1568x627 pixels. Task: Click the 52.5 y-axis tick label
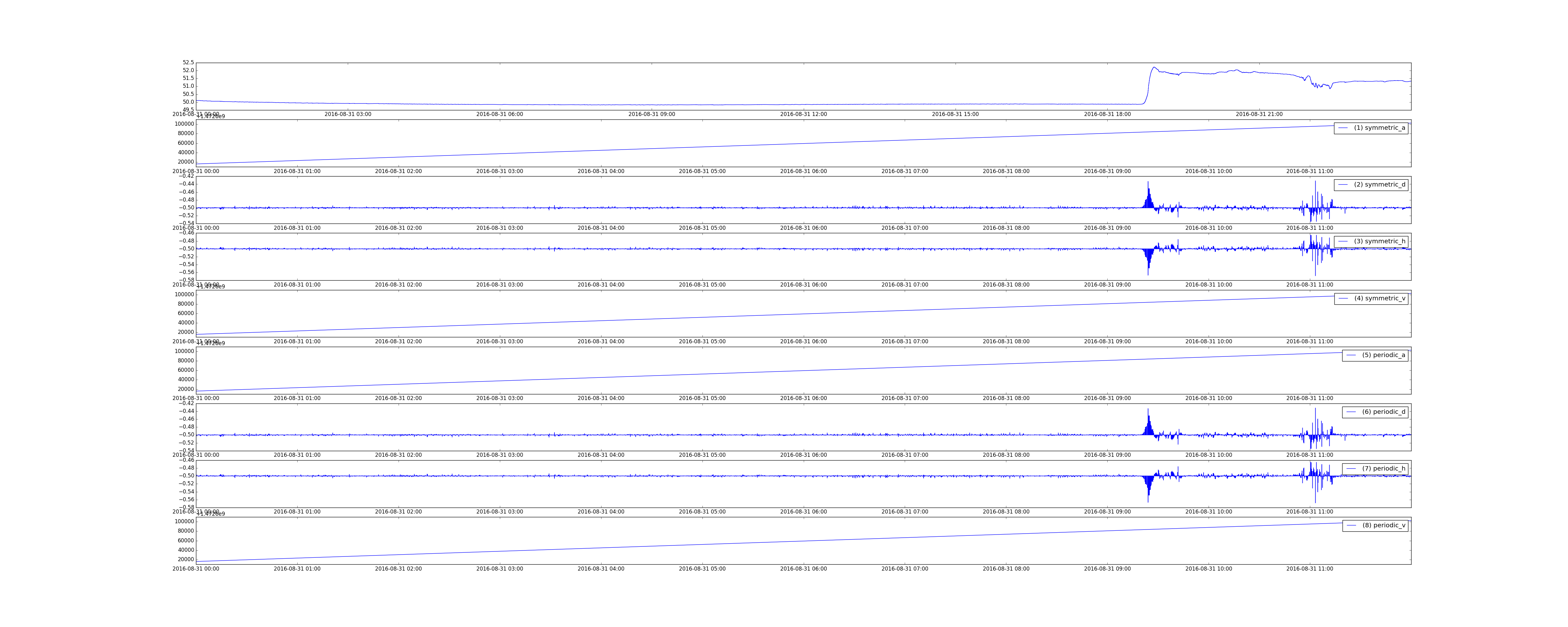pos(188,63)
